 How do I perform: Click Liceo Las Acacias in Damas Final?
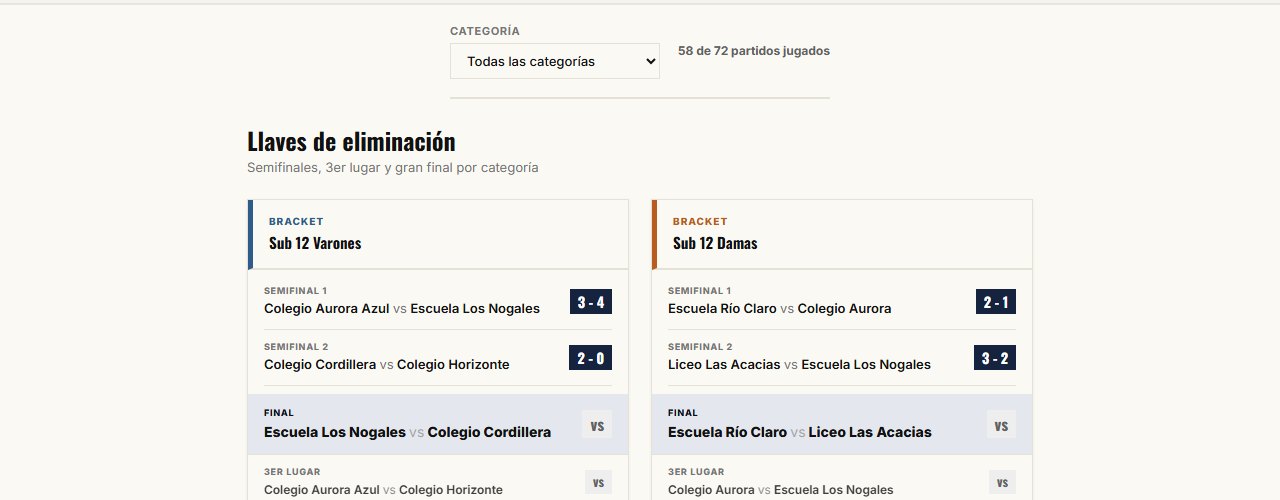pos(870,432)
